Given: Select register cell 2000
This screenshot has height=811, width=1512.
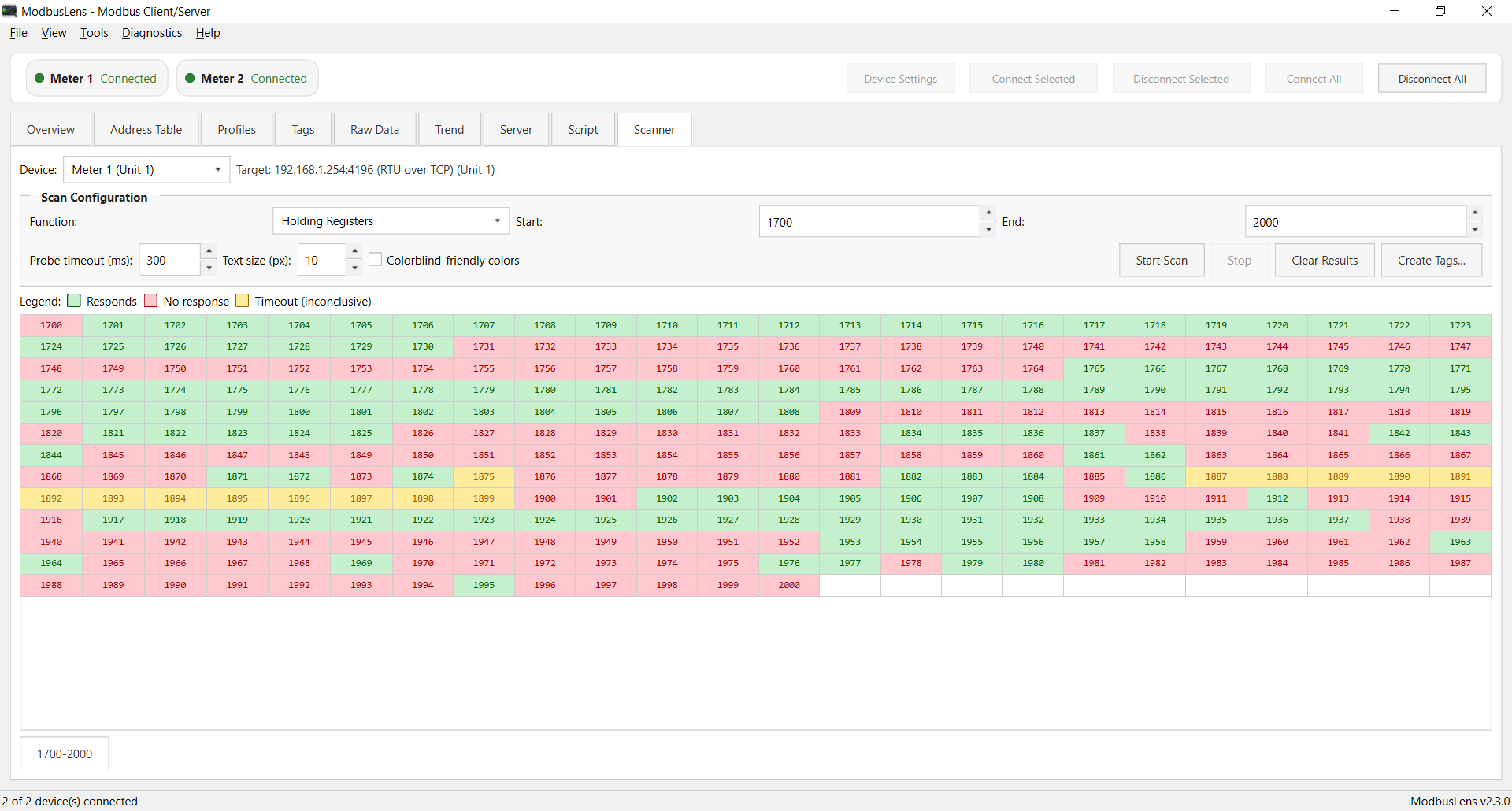Looking at the screenshot, I should [x=789, y=585].
